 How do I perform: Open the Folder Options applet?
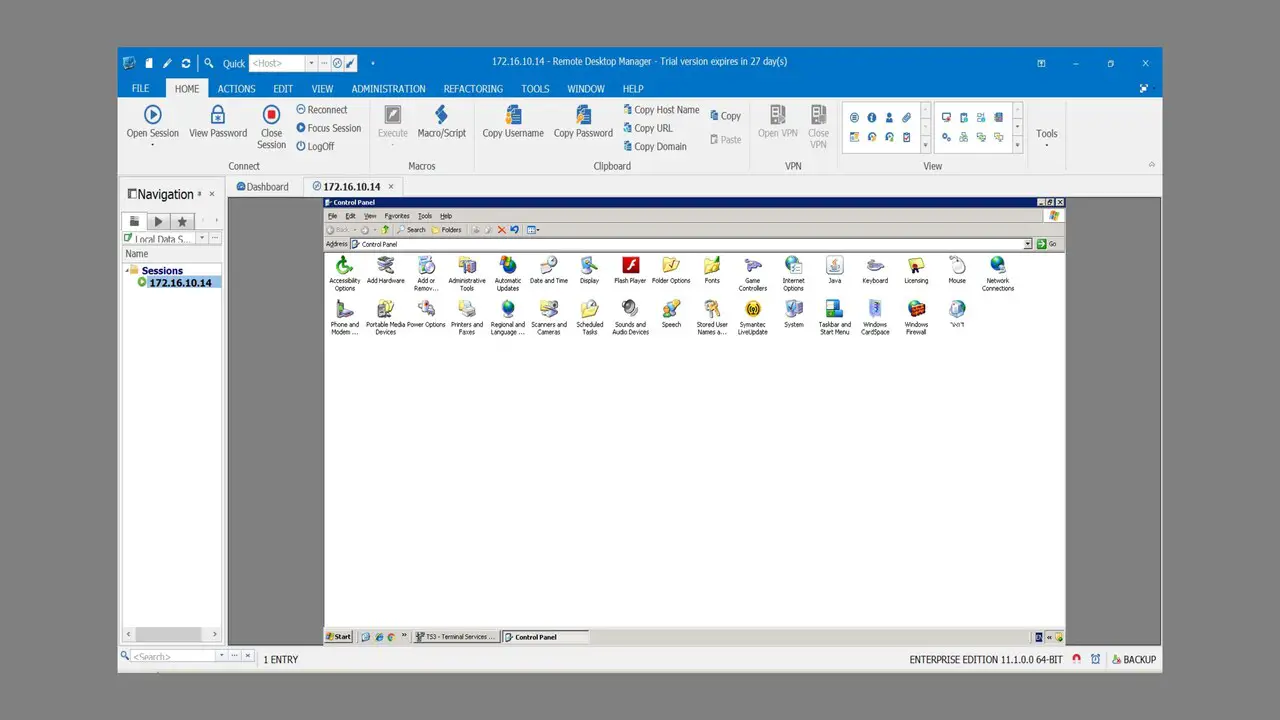point(671,270)
